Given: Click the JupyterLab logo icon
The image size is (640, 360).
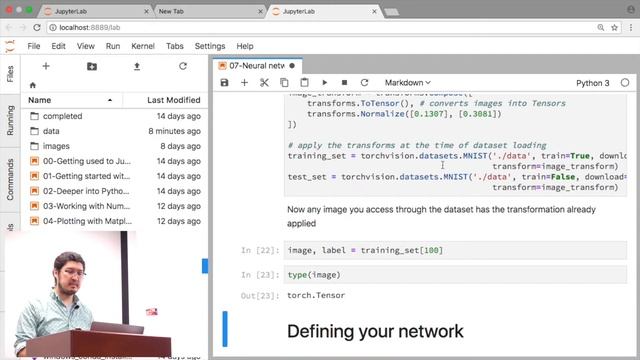Looking at the screenshot, I should pyautogui.click(x=10, y=46).
